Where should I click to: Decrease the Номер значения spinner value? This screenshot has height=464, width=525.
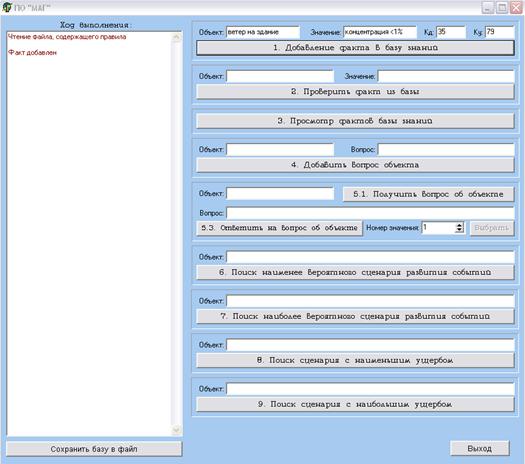(459, 230)
